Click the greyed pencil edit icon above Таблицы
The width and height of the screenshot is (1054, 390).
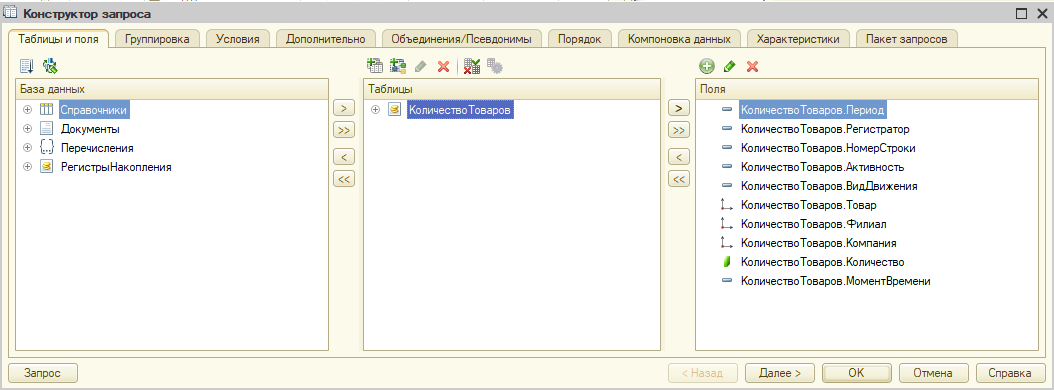(421, 66)
